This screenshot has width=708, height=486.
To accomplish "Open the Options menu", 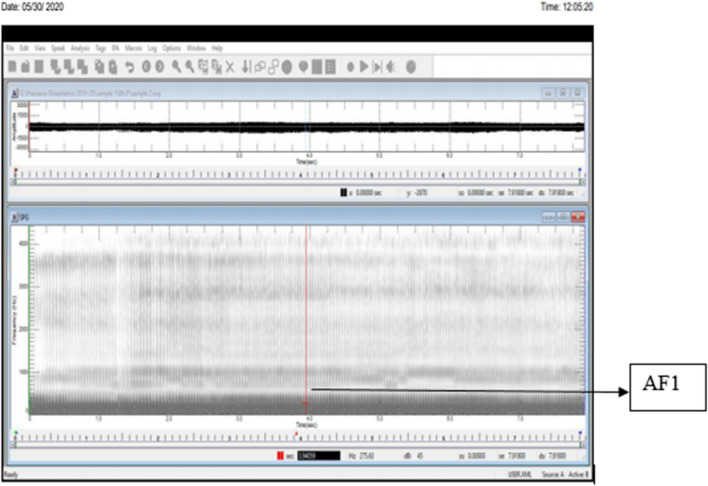I will [172, 48].
